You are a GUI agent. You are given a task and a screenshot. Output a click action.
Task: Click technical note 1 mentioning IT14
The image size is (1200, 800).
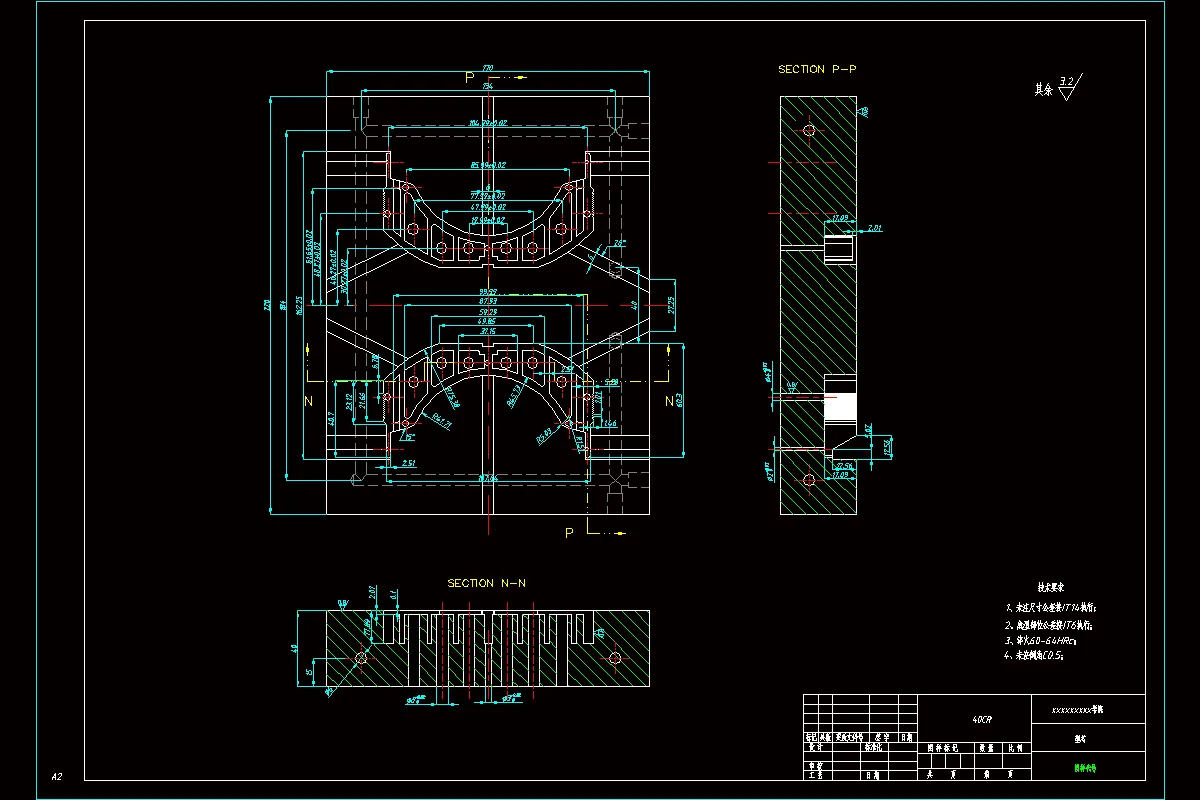tap(1050, 607)
